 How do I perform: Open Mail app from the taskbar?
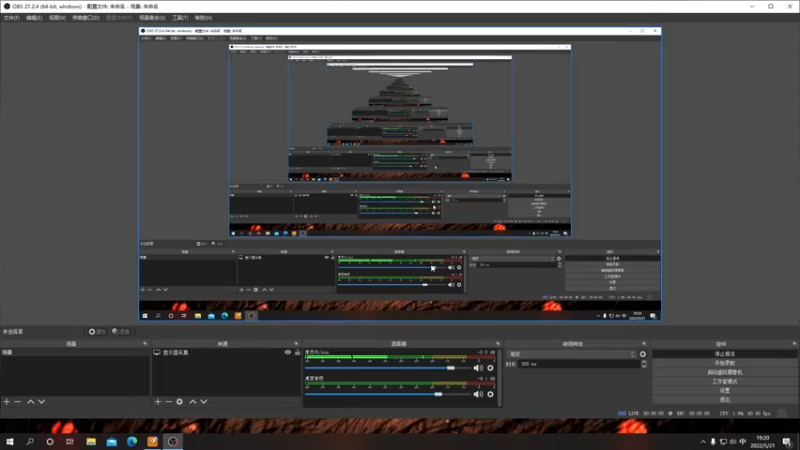pos(112,441)
